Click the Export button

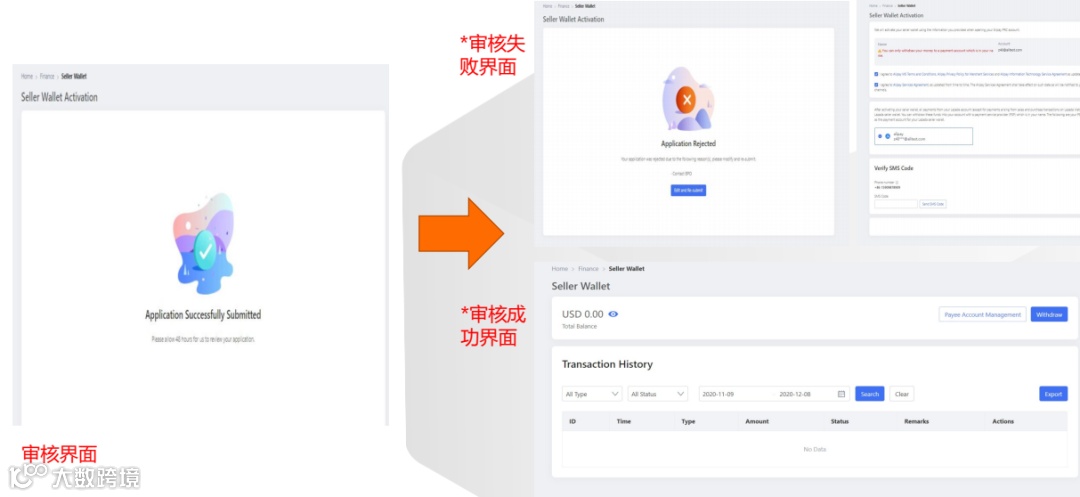(1053, 394)
